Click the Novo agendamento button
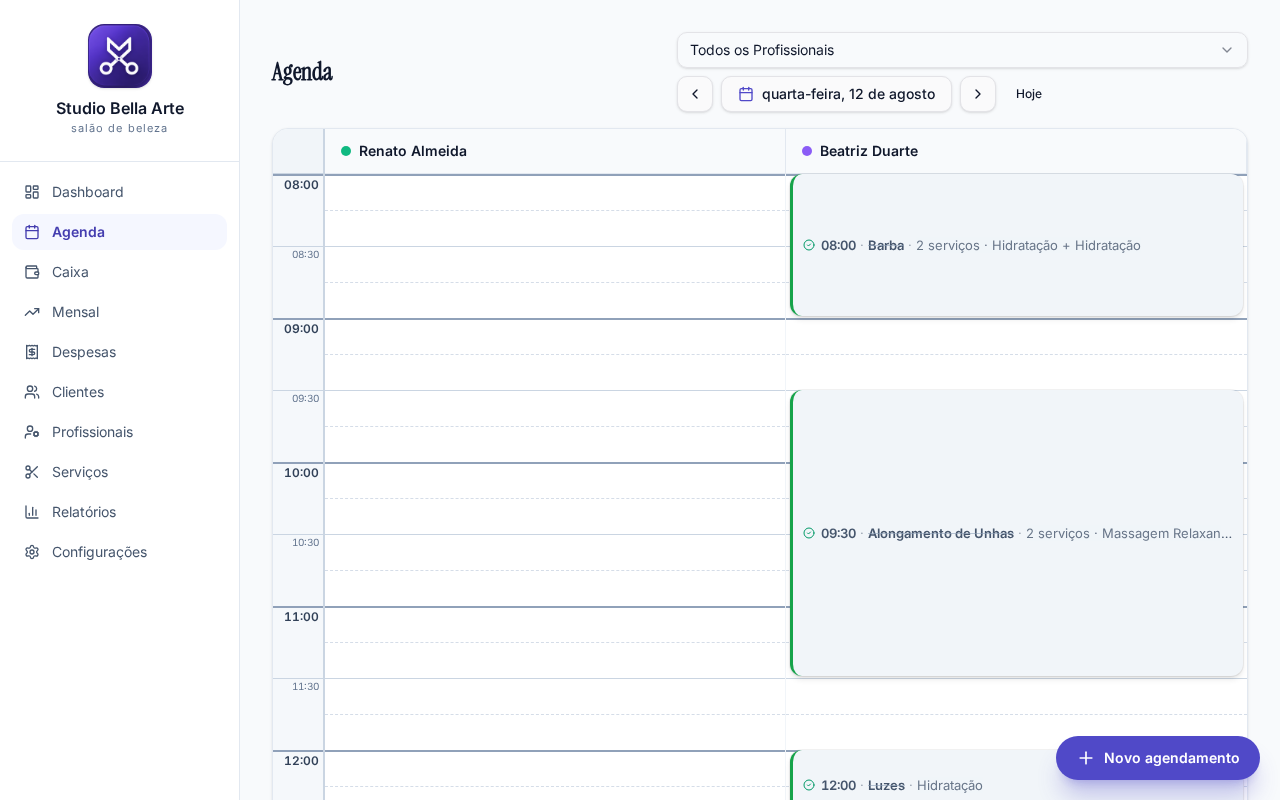The height and width of the screenshot is (800, 1280). 1158,758
